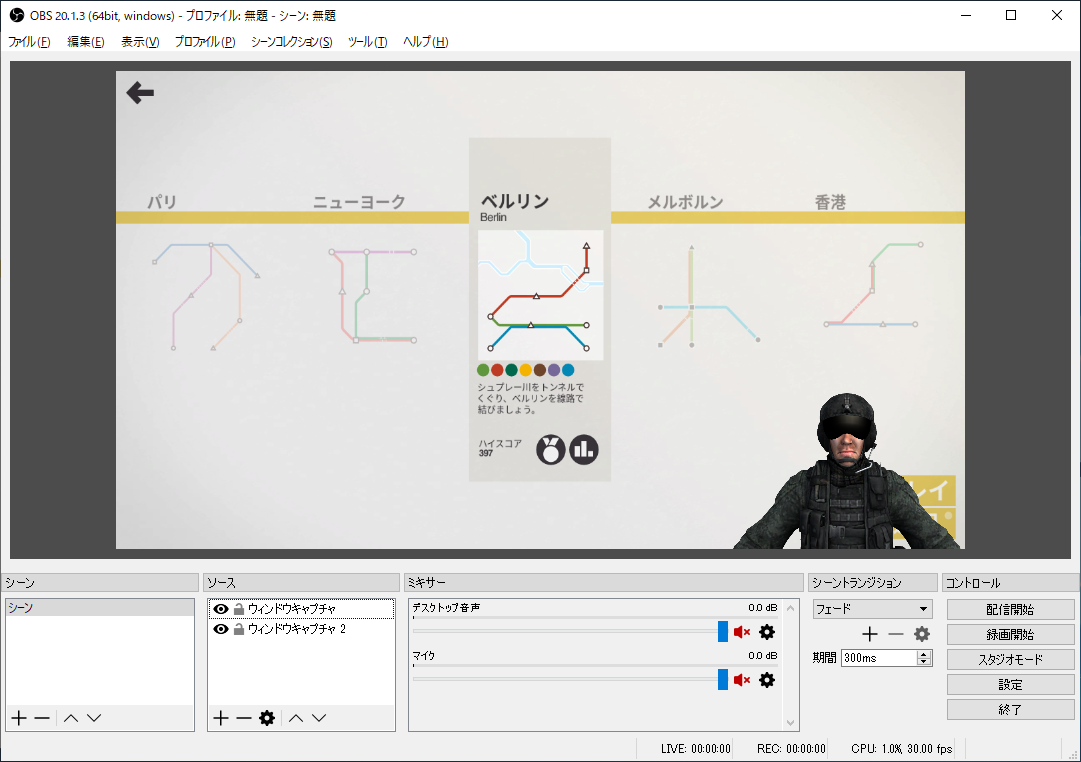Screen dimensions: 1081x762
Task: Toggle visibility eye for ウィンドウキャプチャ
Action: tap(221, 609)
